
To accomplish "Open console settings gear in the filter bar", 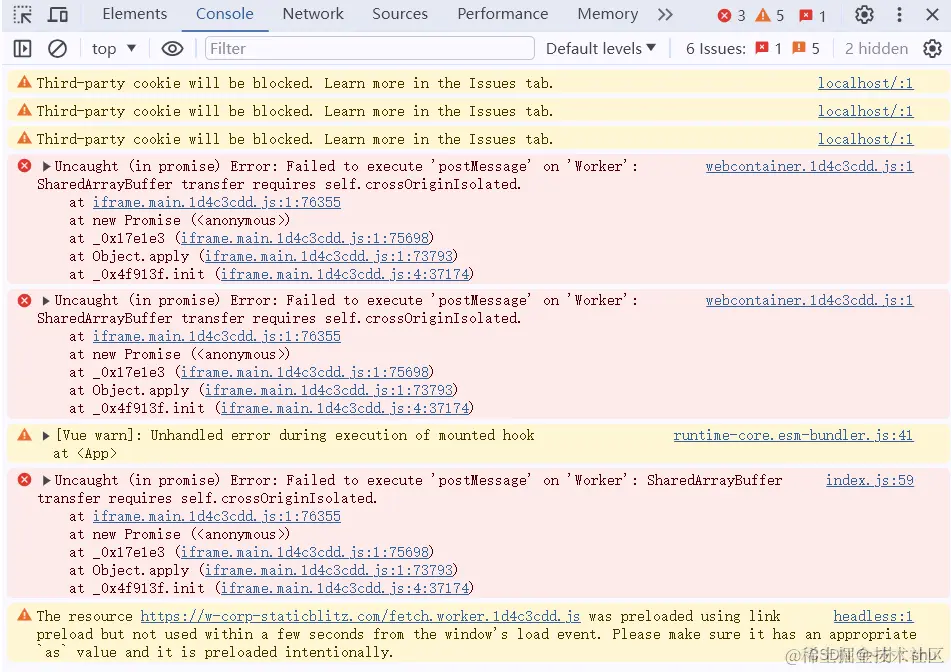I will coord(932,49).
